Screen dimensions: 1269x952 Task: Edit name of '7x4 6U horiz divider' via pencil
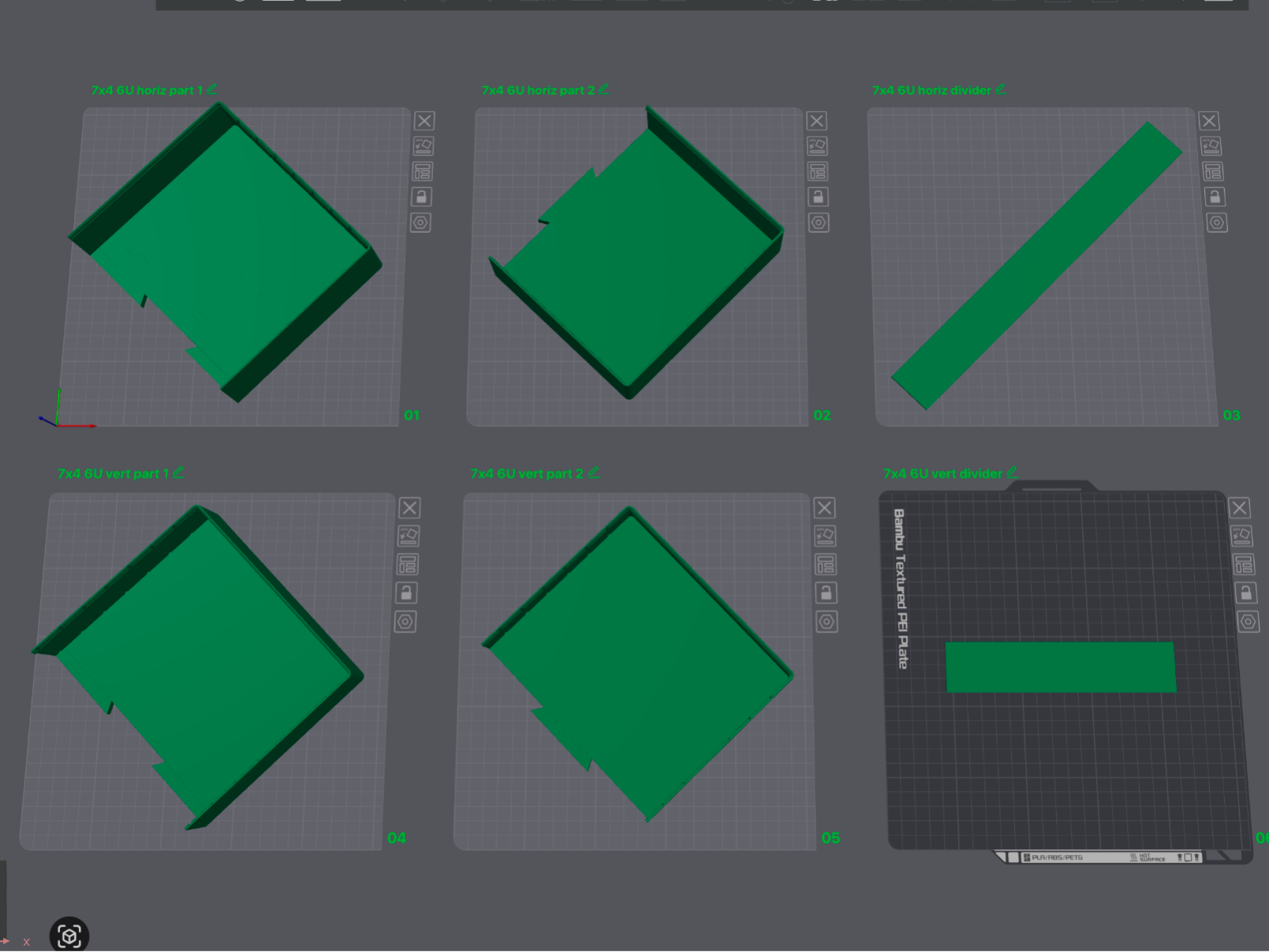click(x=1000, y=89)
